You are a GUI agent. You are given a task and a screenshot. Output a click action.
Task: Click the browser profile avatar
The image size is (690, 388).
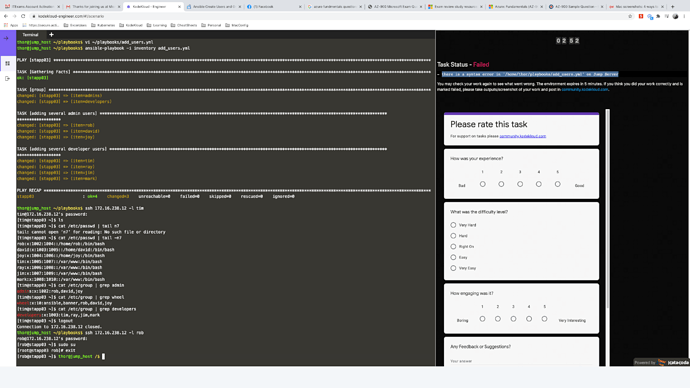[x=675, y=16]
